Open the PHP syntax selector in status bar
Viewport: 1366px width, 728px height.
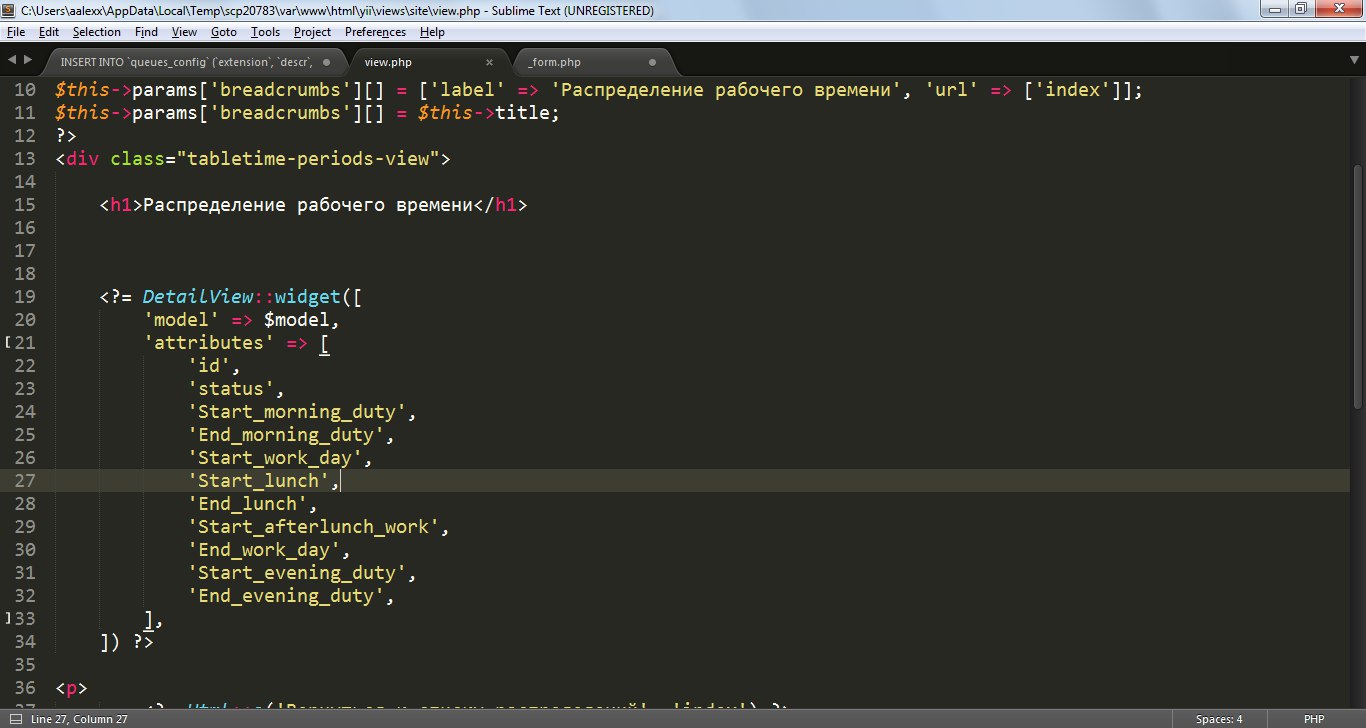click(1313, 719)
